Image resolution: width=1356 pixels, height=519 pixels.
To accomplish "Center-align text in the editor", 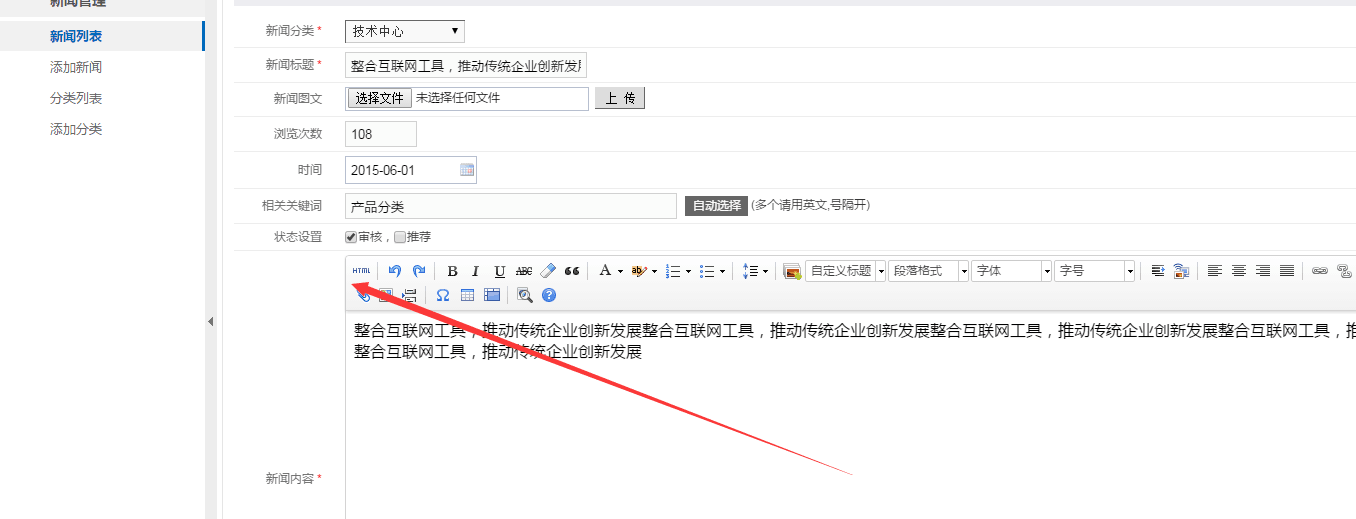I will 1239,271.
